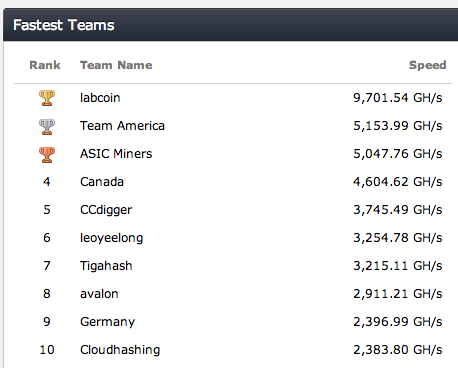The image size is (458, 368).
Task: Click the Fastest Teams panel title
Action: point(64,25)
